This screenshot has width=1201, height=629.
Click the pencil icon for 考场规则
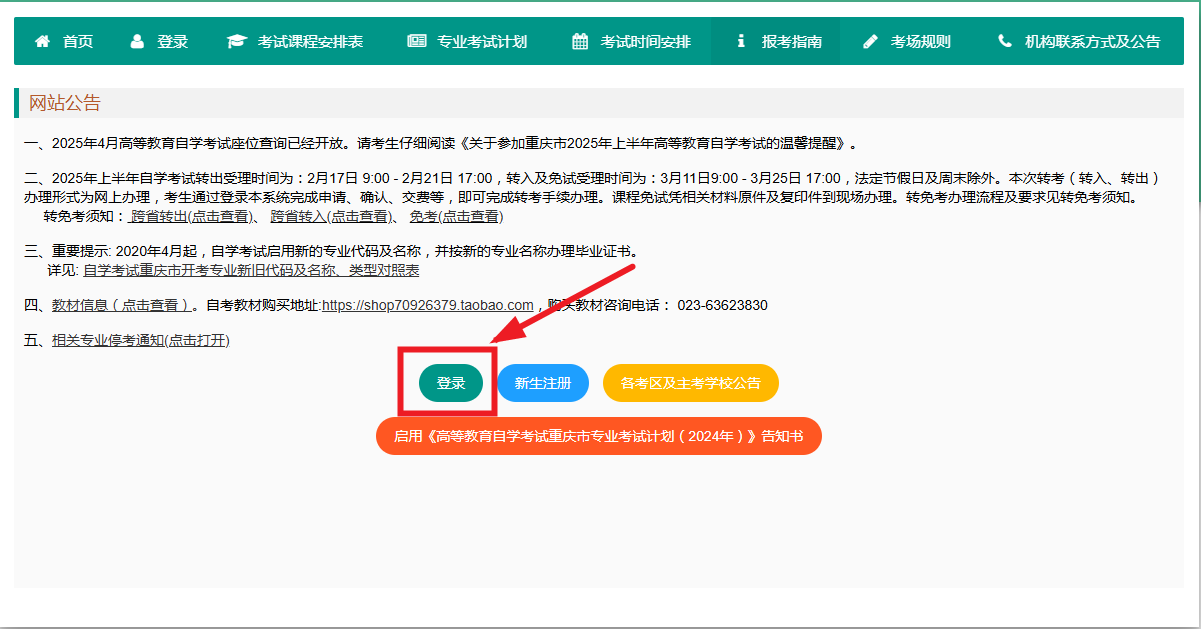[x=870, y=42]
